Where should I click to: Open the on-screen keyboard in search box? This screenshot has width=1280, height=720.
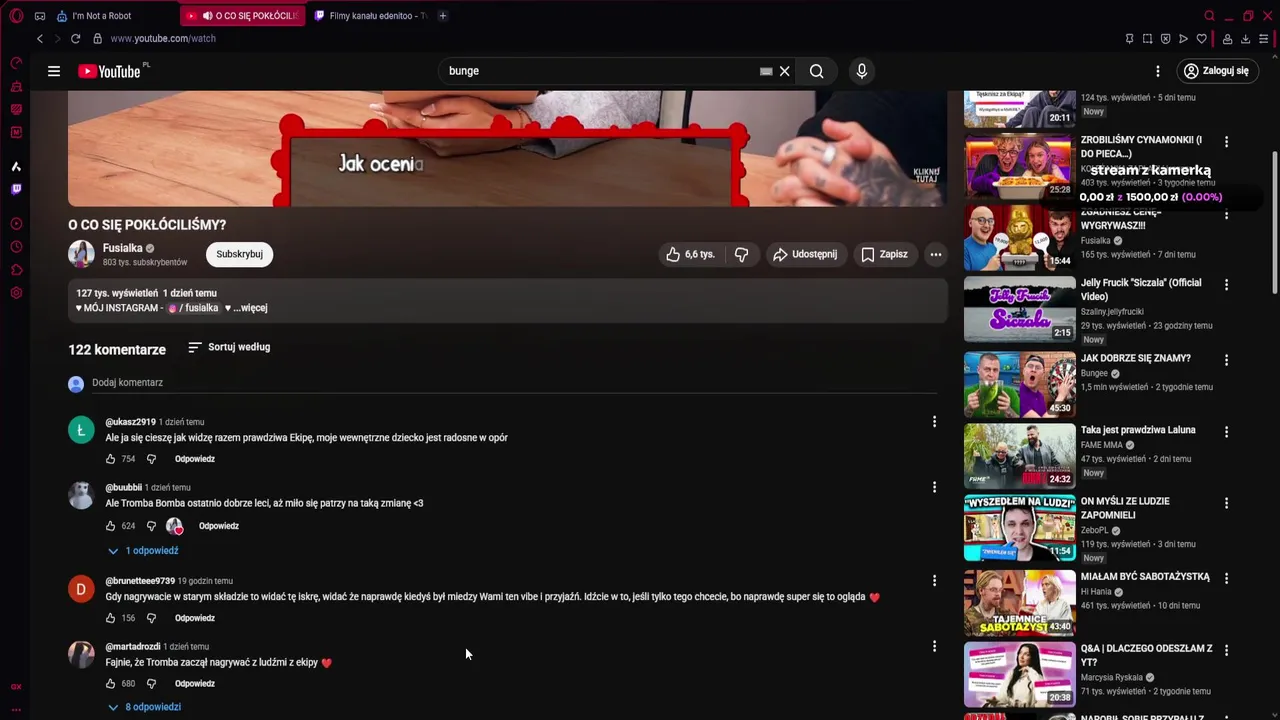[x=766, y=71]
